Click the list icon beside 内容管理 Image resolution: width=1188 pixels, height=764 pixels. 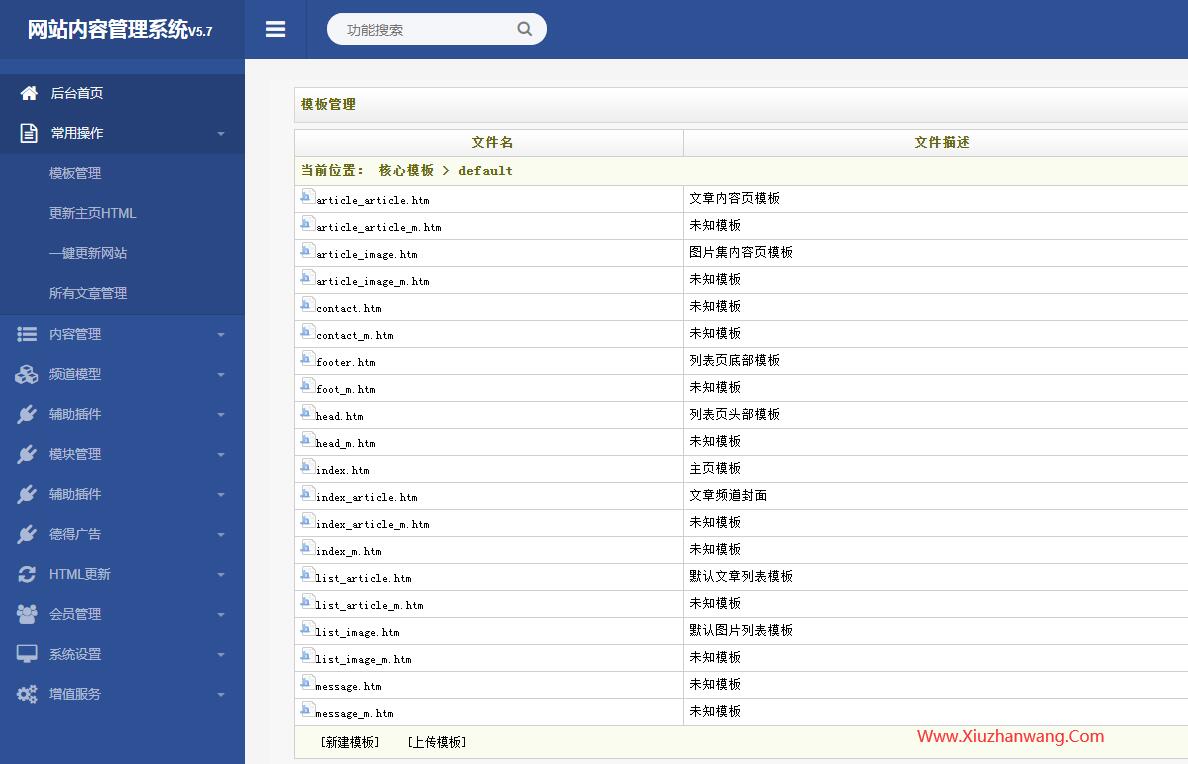[27, 334]
